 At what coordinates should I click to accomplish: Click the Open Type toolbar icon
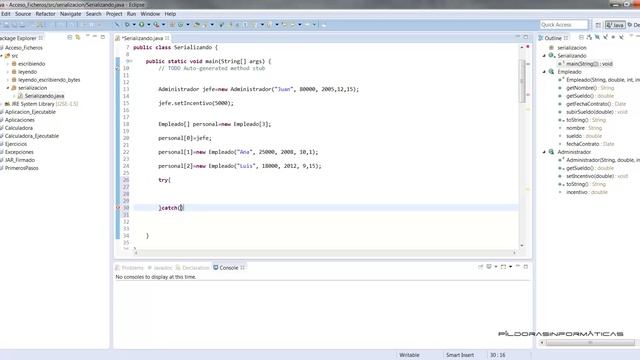[x=196, y=24]
